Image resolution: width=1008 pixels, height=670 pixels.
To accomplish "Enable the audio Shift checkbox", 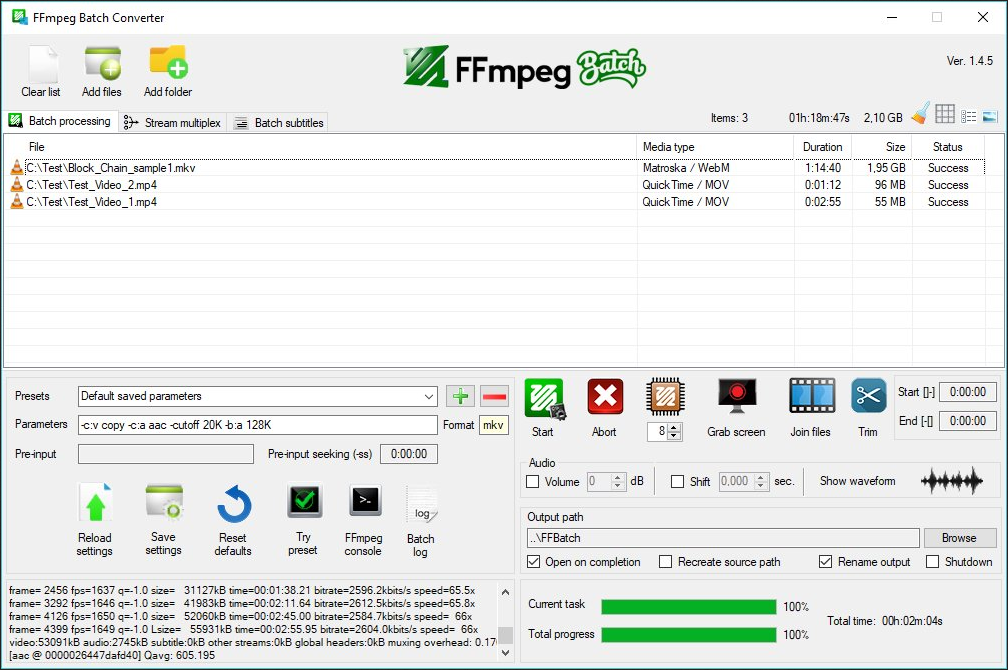I will [678, 482].
